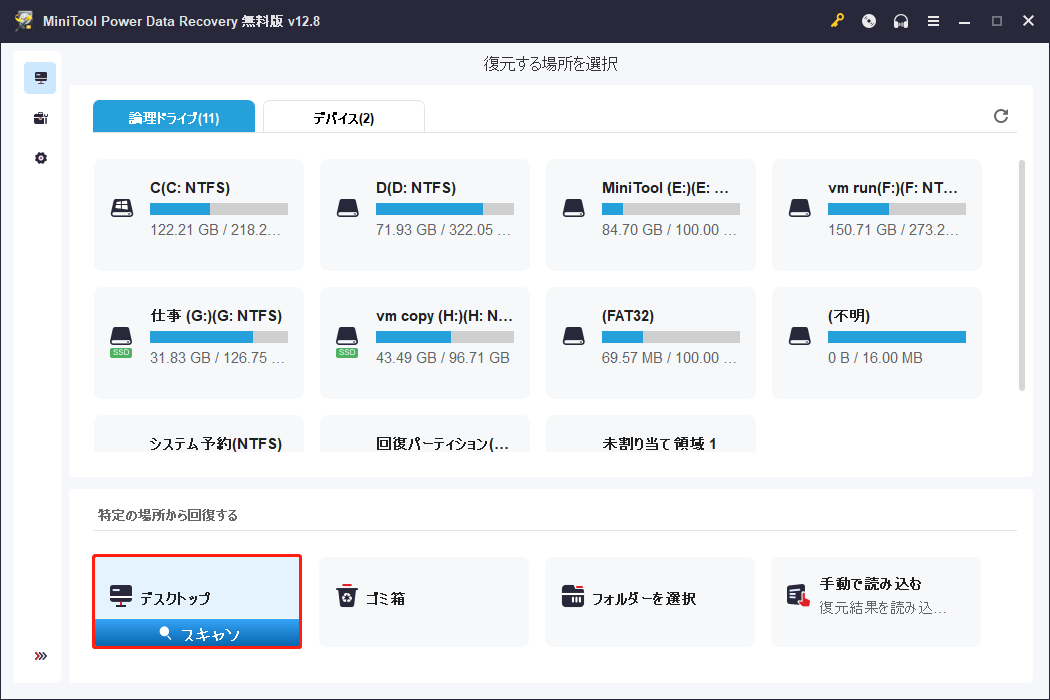
Task: Click the folder icon on フォルダーを選択 tile
Action: 573,595
